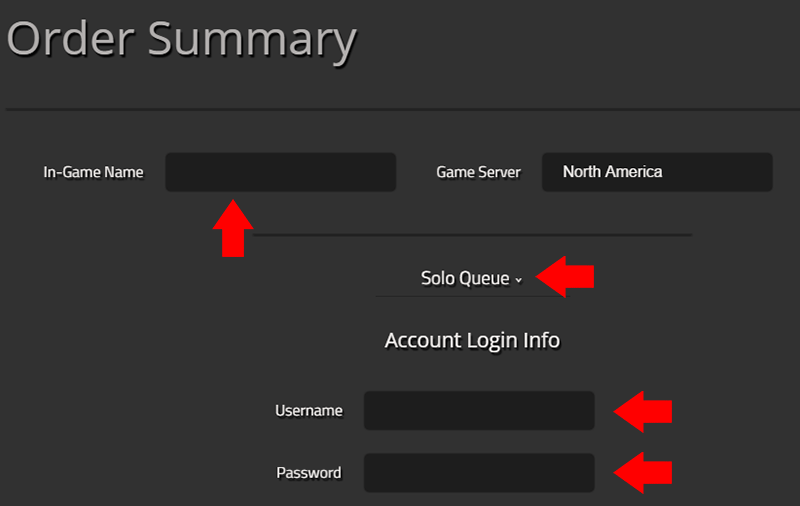Click the Password label
Viewport: 800px width, 506px height.
pos(308,473)
